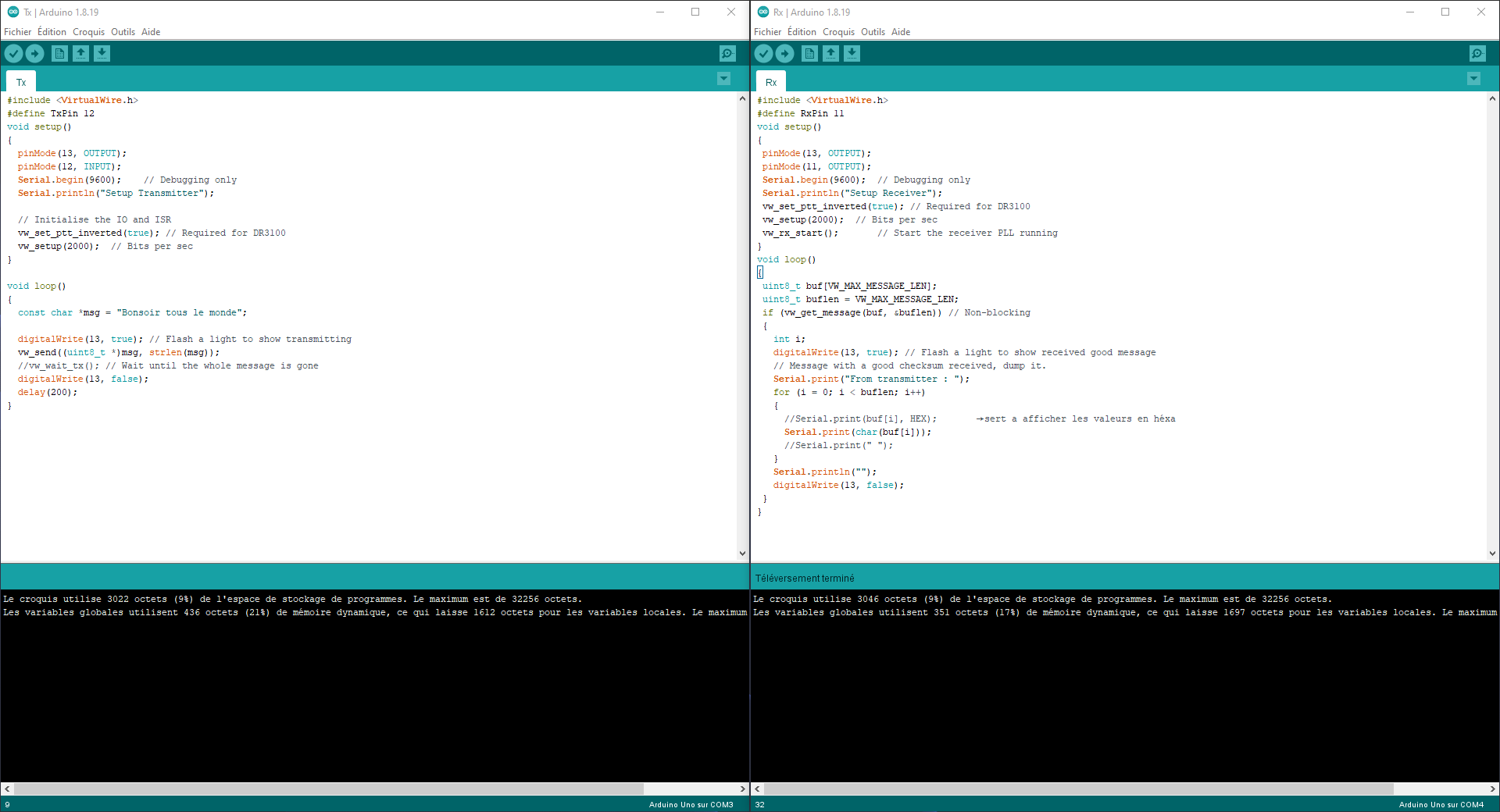Open the Serial Monitor for Rx
1500x812 pixels.
point(1477,53)
